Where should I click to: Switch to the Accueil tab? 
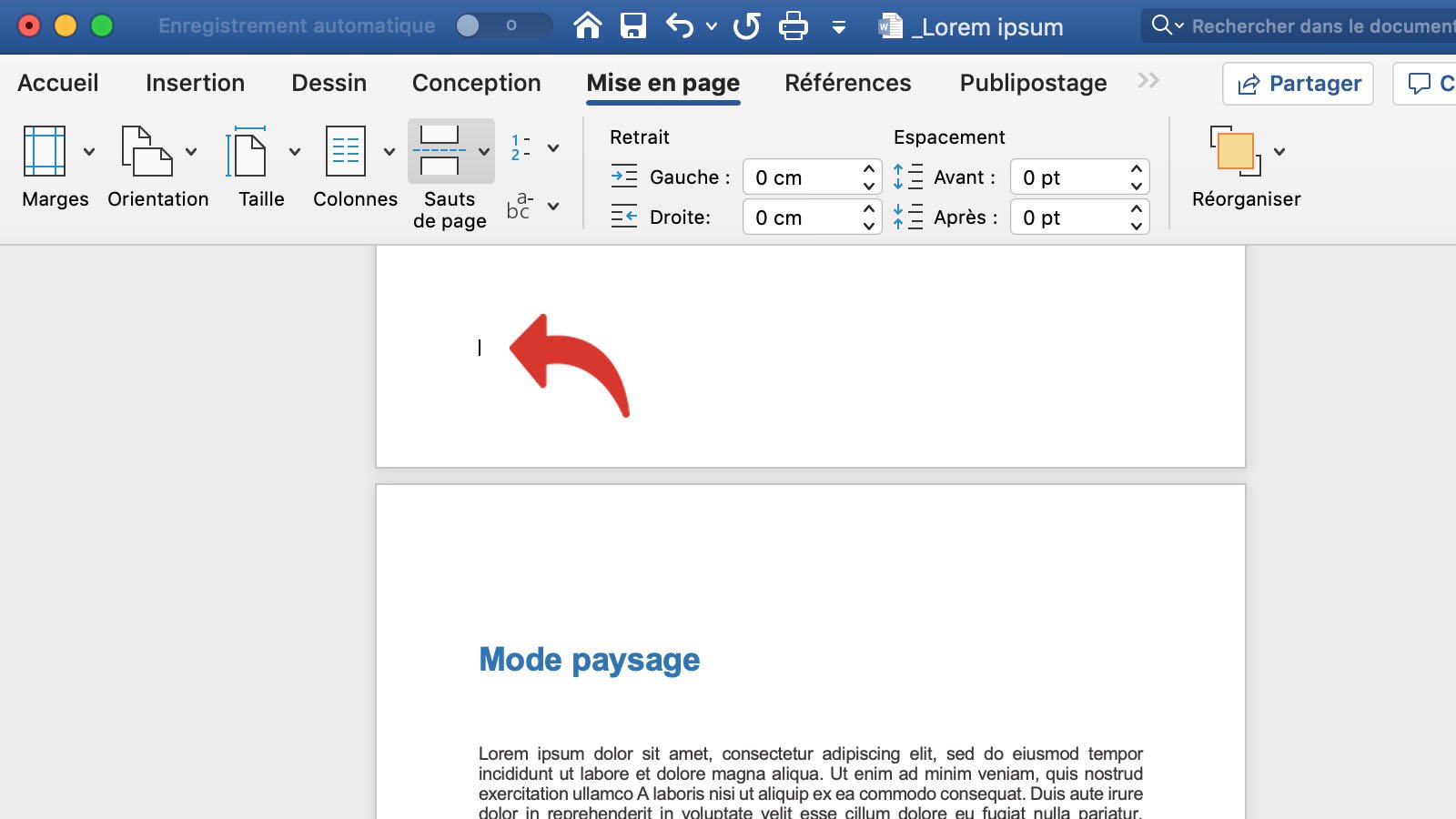(x=58, y=83)
